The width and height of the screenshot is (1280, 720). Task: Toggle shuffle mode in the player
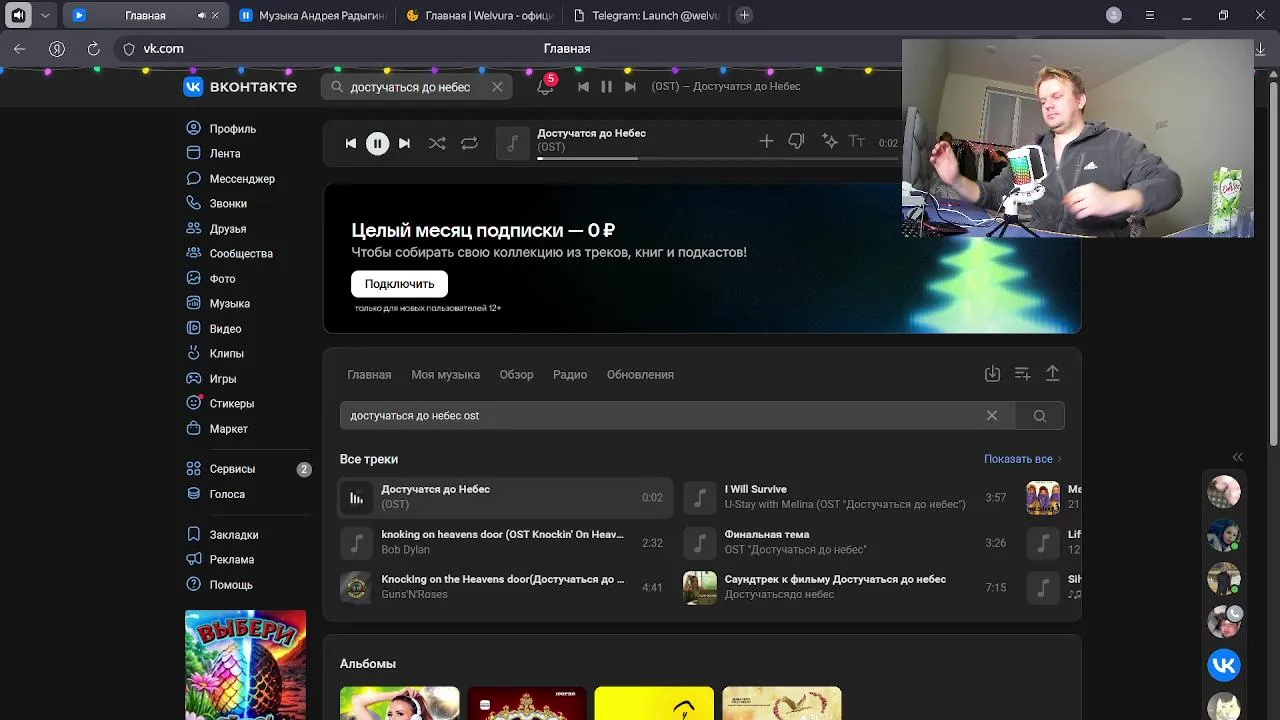click(x=437, y=143)
